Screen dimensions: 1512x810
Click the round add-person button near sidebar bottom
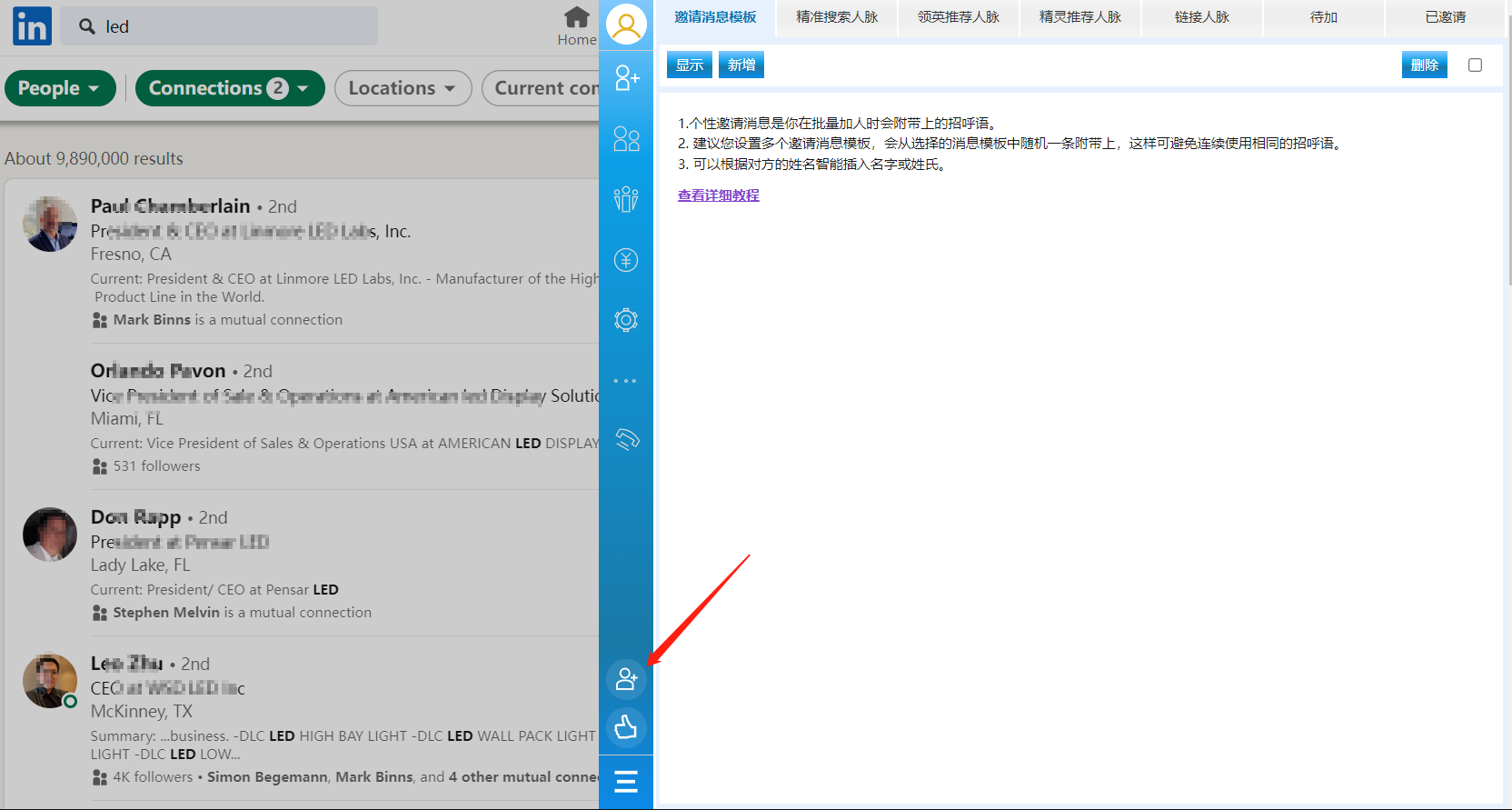(626, 679)
